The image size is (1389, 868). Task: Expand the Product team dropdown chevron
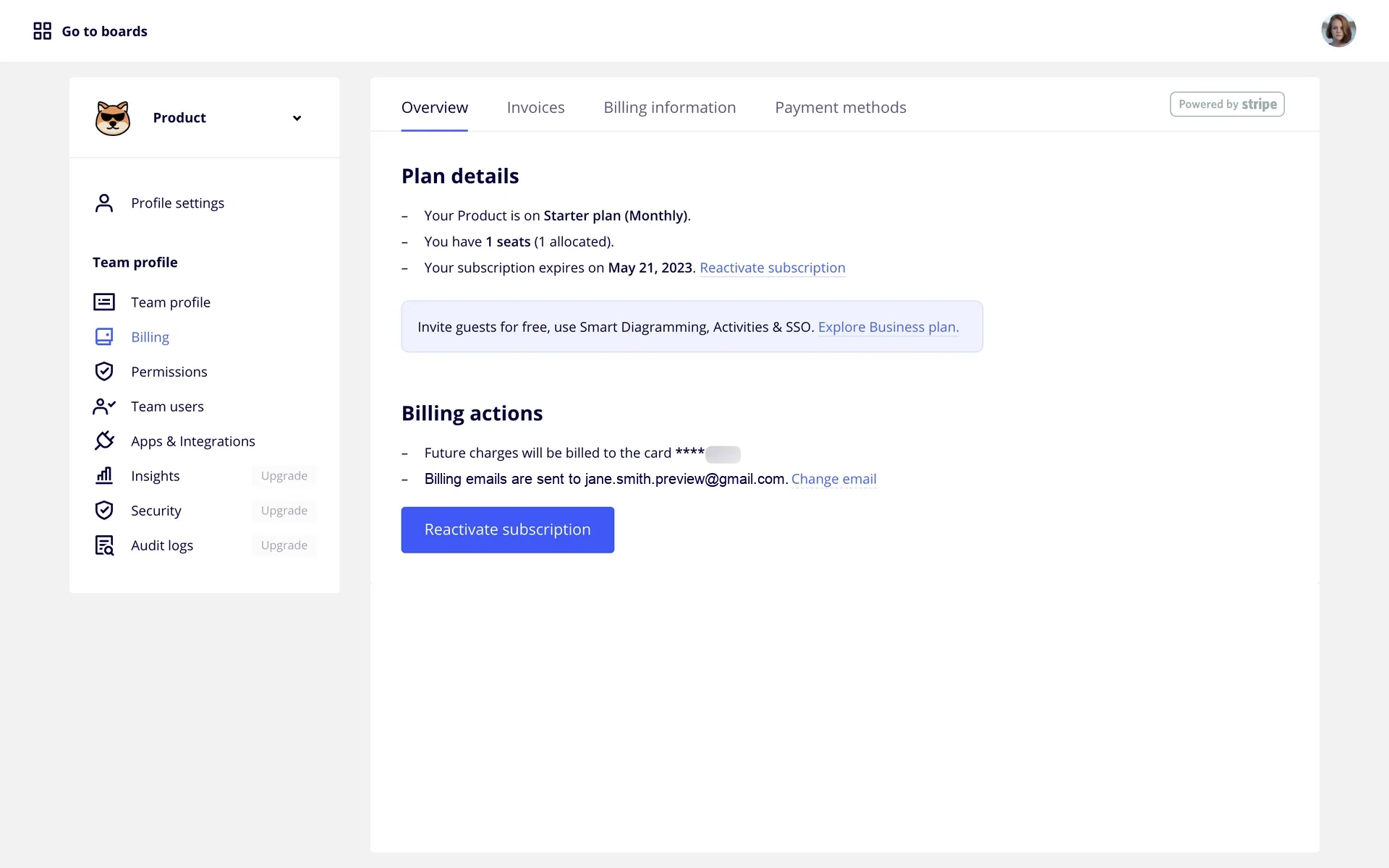(x=297, y=118)
